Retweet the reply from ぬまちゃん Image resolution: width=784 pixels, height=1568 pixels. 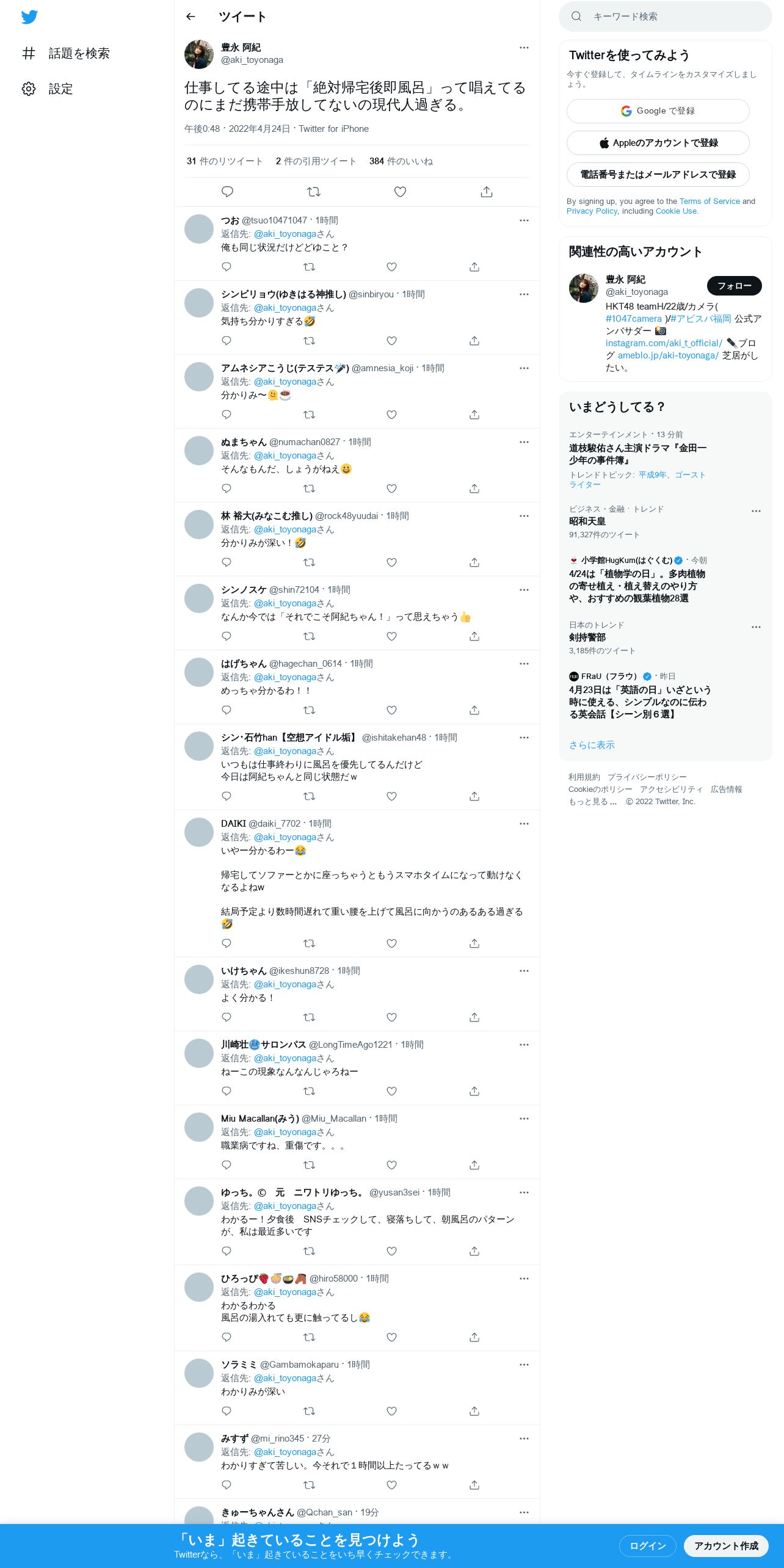pos(310,488)
